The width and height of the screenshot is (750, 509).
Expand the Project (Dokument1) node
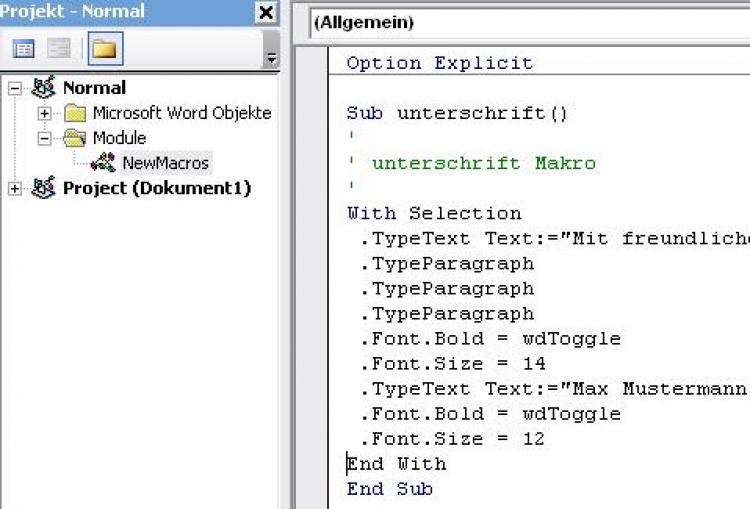(x=14, y=188)
